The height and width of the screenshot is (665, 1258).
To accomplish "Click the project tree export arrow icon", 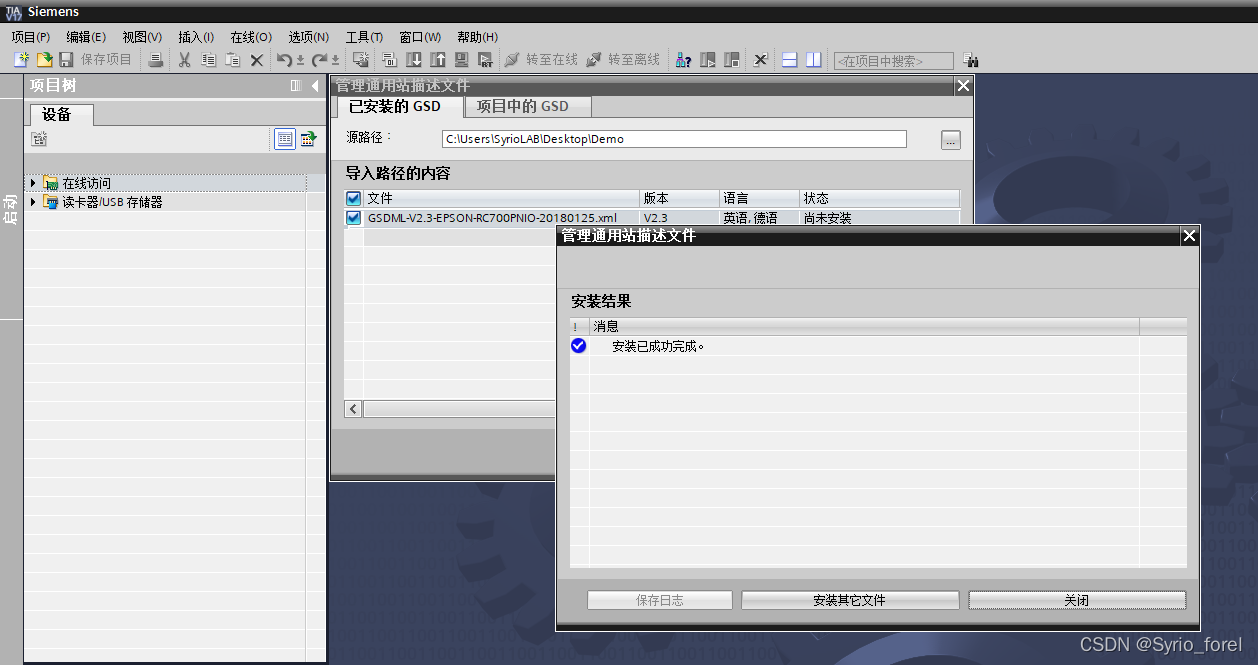I will pos(309,139).
